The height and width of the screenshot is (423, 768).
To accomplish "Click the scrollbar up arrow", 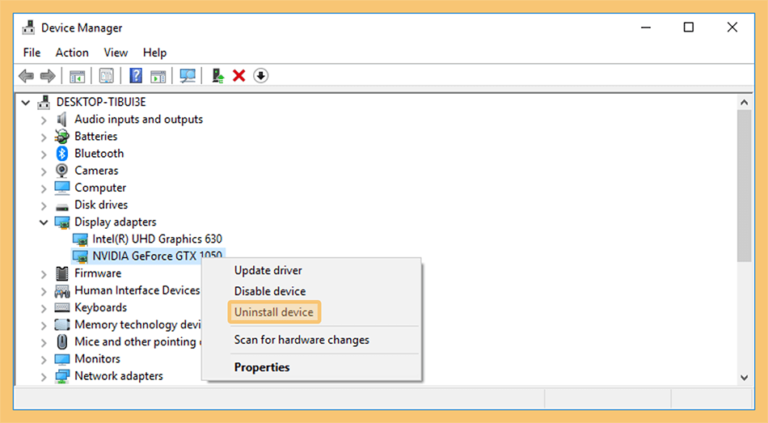I will pyautogui.click(x=744, y=102).
